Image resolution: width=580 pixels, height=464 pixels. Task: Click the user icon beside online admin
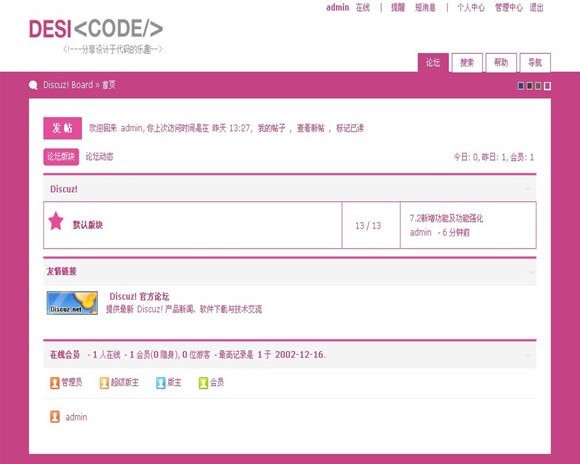point(55,417)
